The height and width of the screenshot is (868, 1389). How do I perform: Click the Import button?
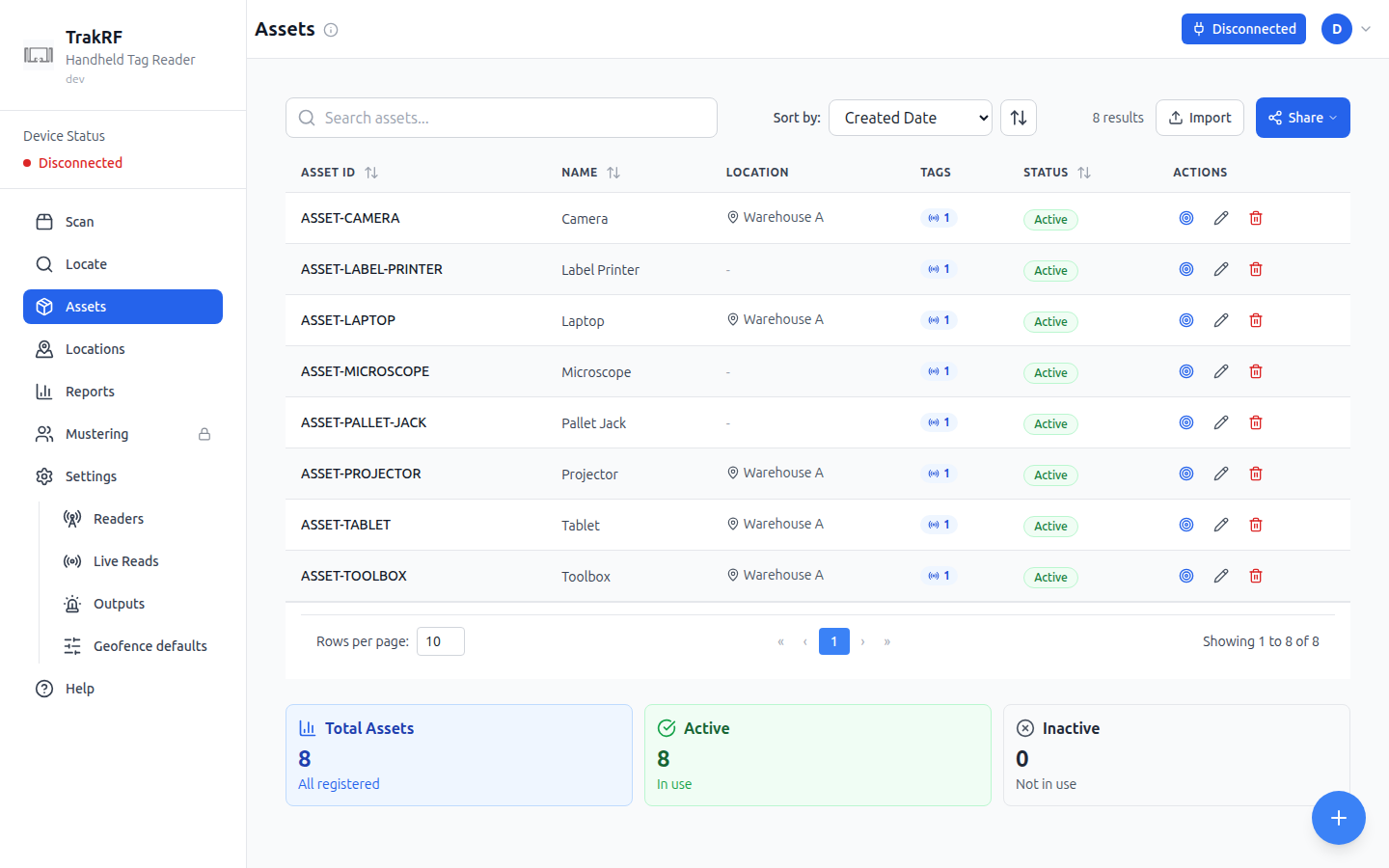[x=1200, y=118]
